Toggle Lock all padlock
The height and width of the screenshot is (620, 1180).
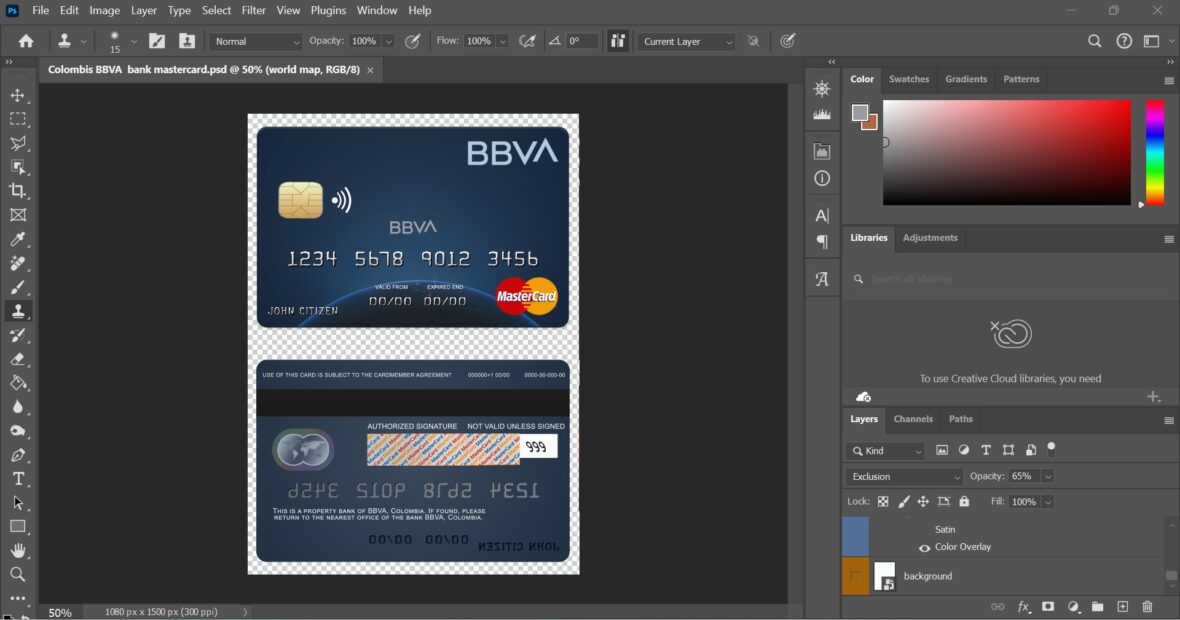[964, 502]
